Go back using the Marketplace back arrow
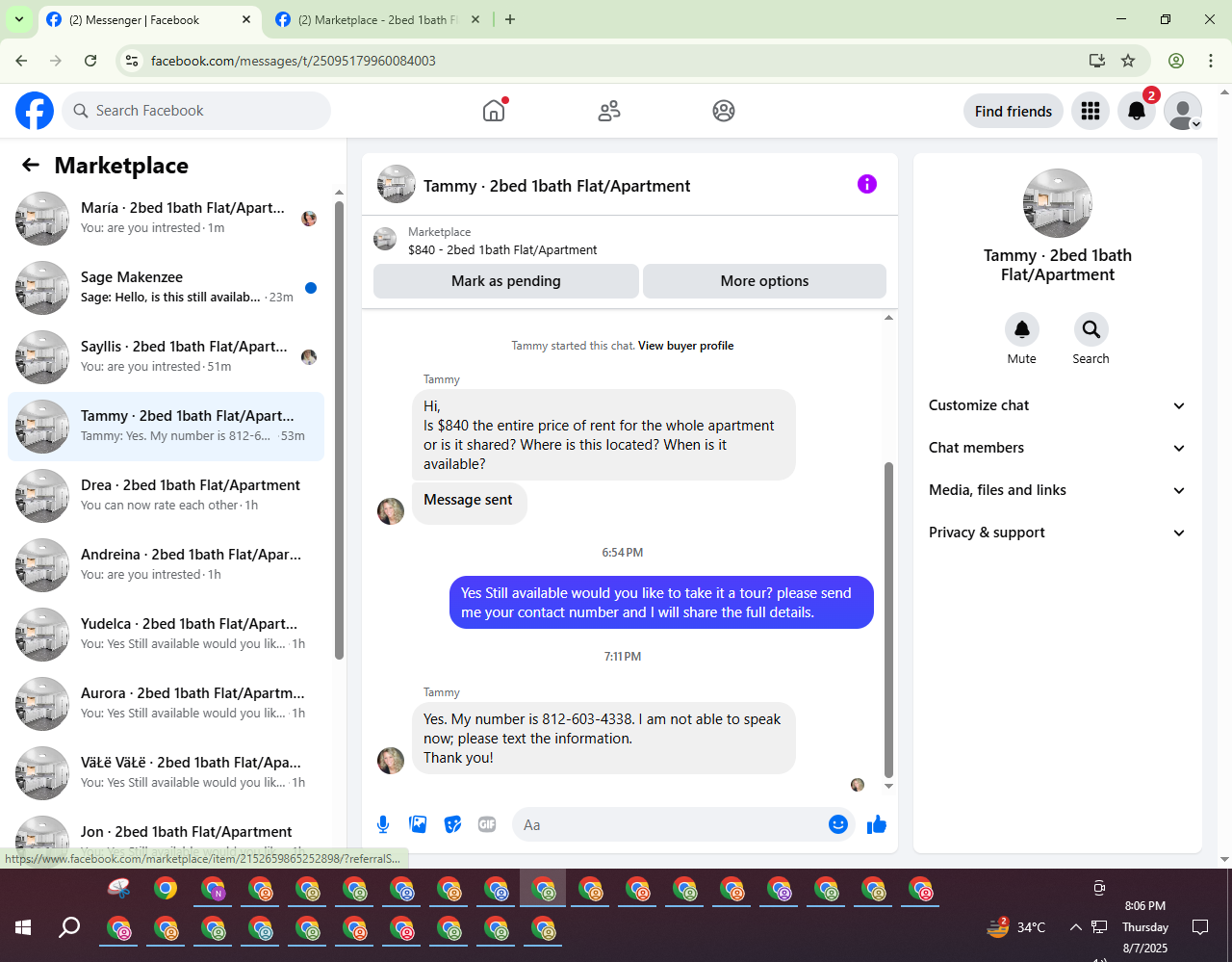The width and height of the screenshot is (1232, 962). coord(31,165)
